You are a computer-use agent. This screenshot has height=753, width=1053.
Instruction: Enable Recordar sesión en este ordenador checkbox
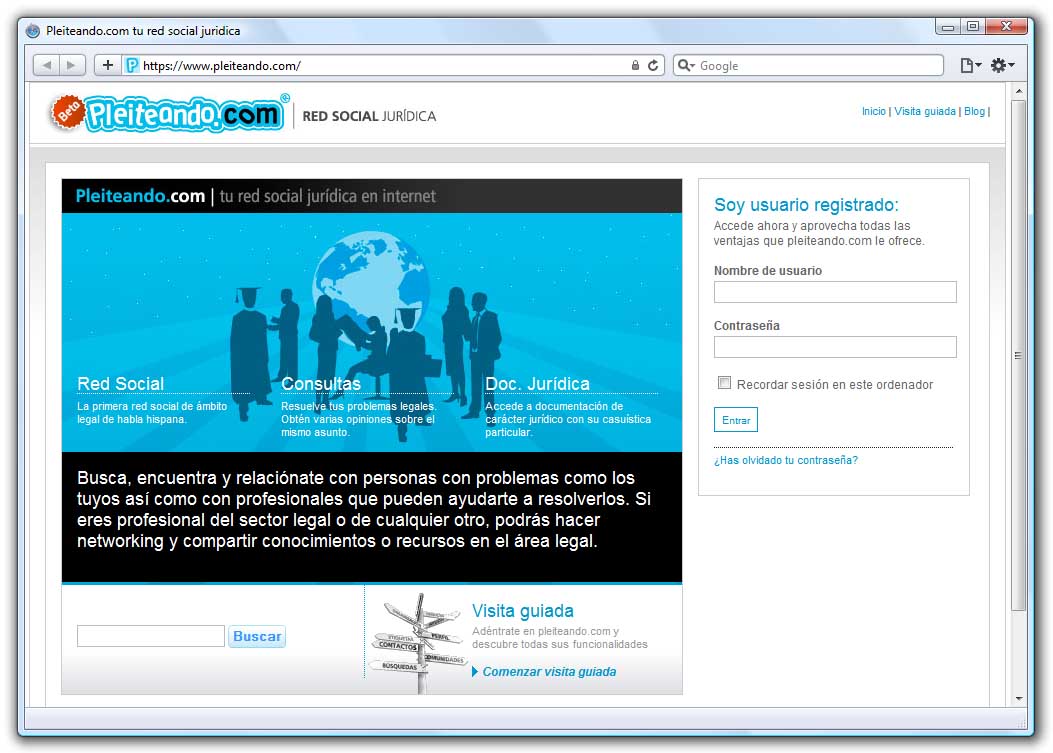pyautogui.click(x=724, y=383)
